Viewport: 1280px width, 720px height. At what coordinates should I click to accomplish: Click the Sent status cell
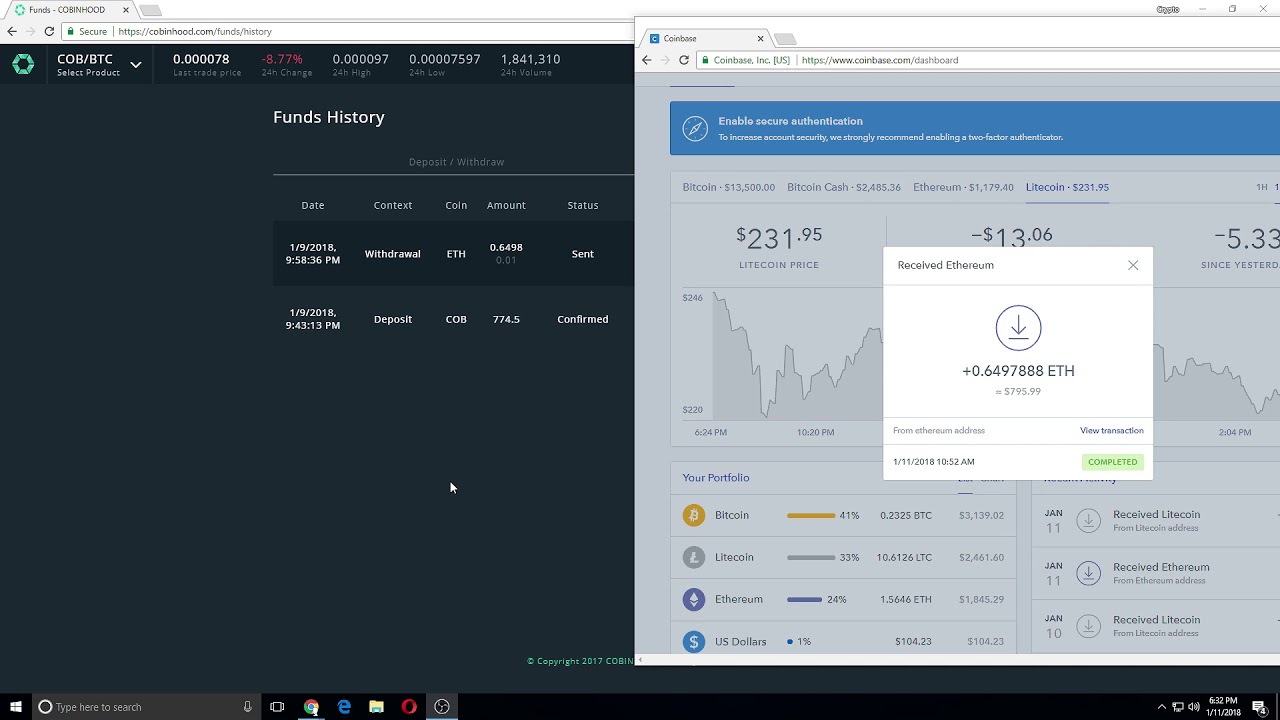coord(583,254)
